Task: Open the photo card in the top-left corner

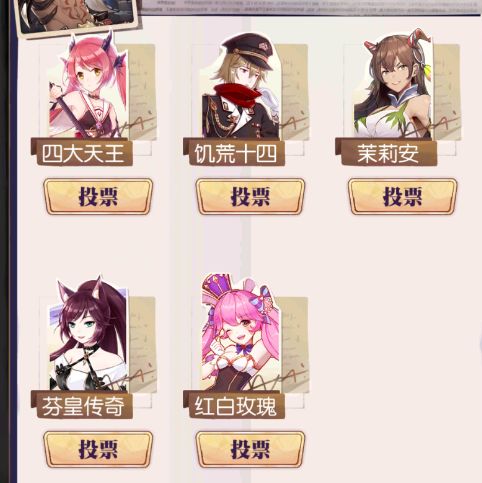Action: 78,16
